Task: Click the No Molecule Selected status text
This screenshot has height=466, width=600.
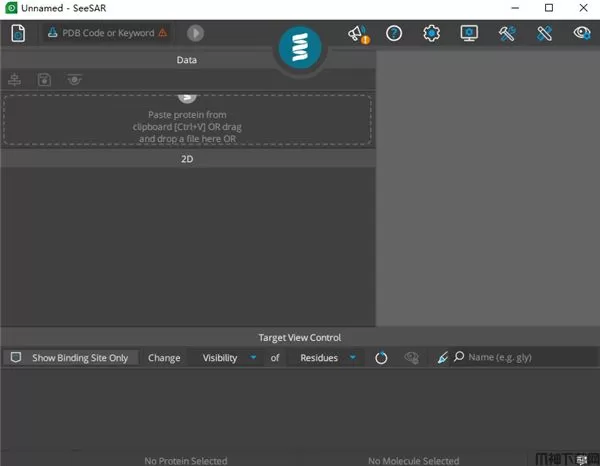Action: 414,461
